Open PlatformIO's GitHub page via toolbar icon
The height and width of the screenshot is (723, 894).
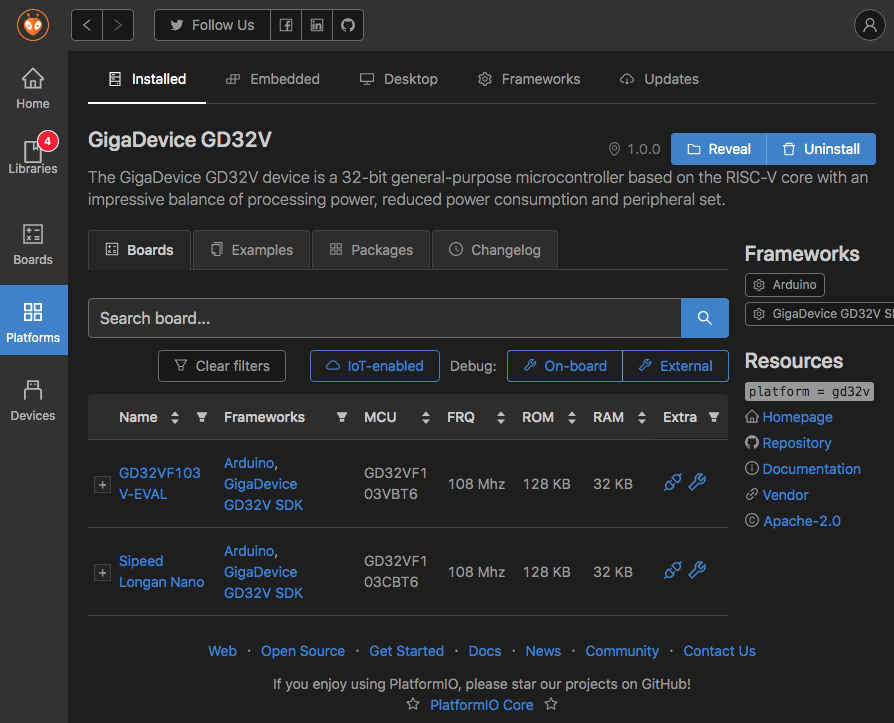(x=347, y=25)
